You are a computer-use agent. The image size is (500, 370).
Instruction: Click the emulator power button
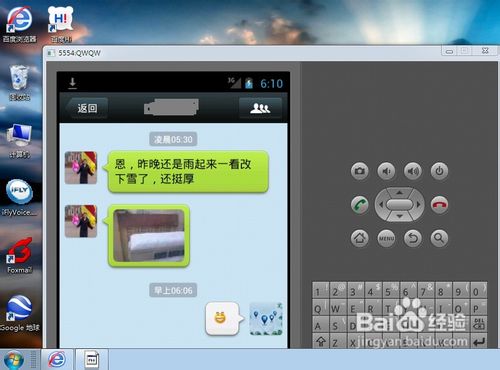pyautogui.click(x=439, y=171)
